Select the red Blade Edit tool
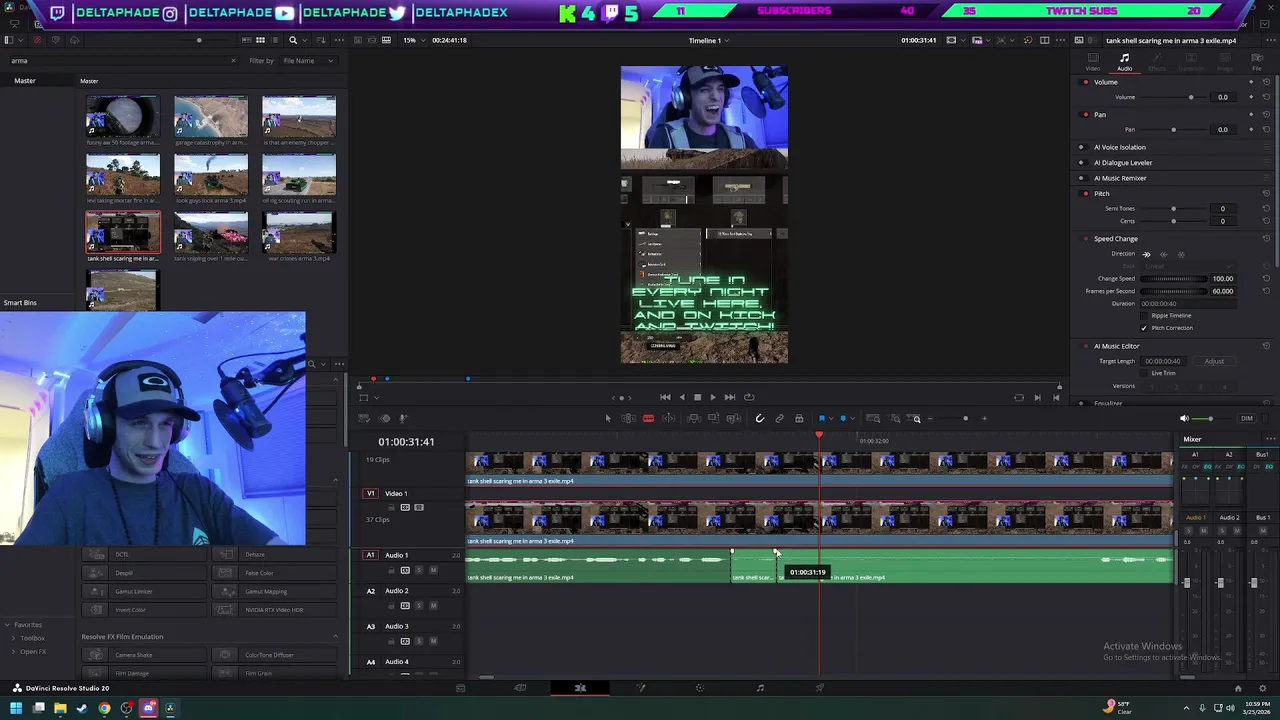The image size is (1280, 720). coord(648,418)
